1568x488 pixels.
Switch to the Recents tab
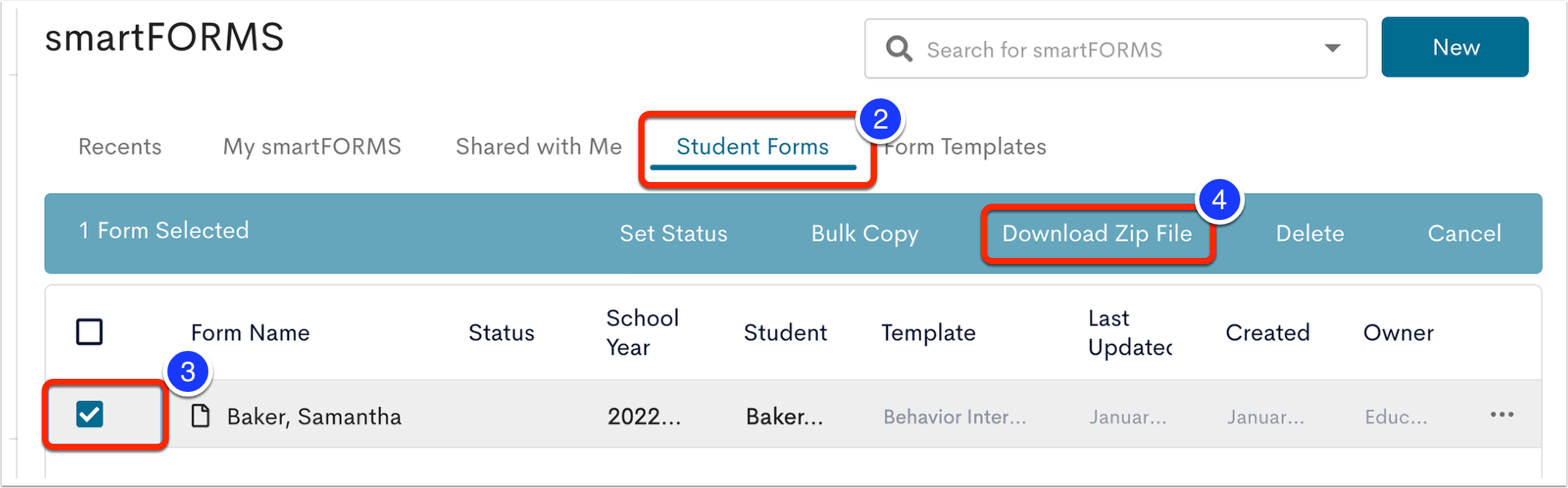[x=120, y=146]
